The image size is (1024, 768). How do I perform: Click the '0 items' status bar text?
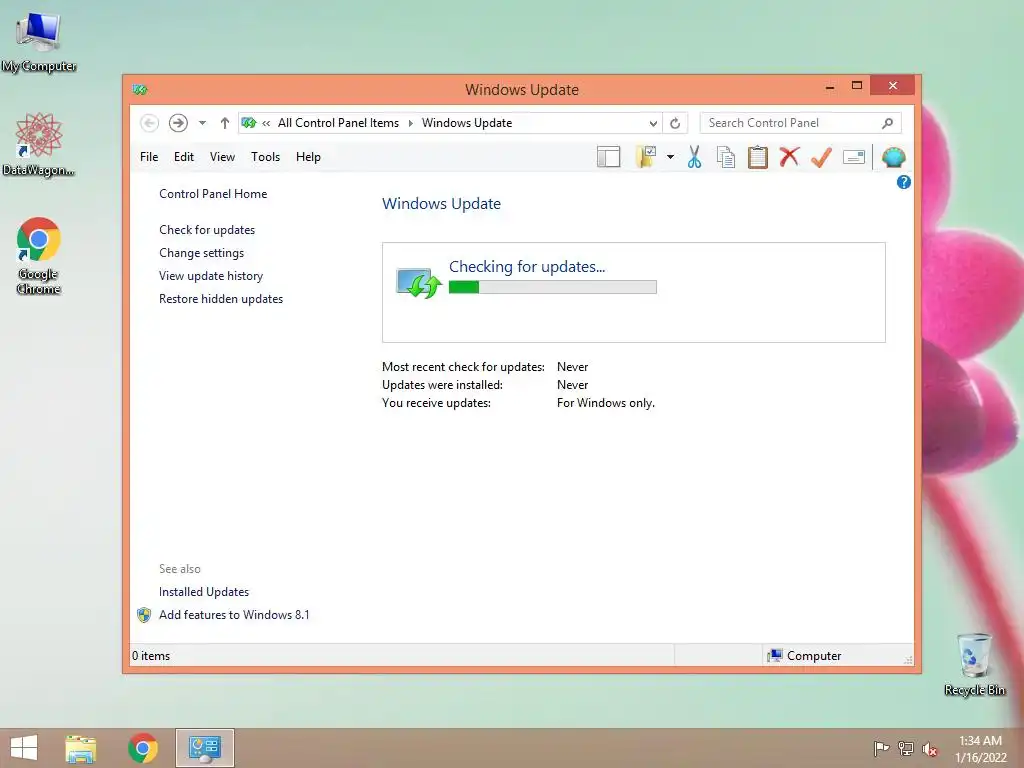(x=151, y=656)
